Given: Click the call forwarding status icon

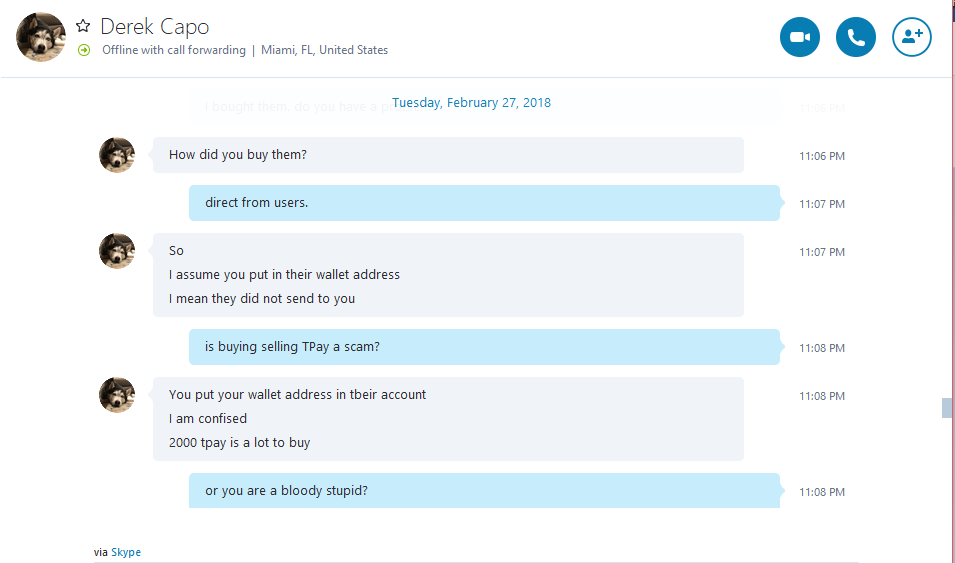Looking at the screenshot, I should [x=84, y=50].
